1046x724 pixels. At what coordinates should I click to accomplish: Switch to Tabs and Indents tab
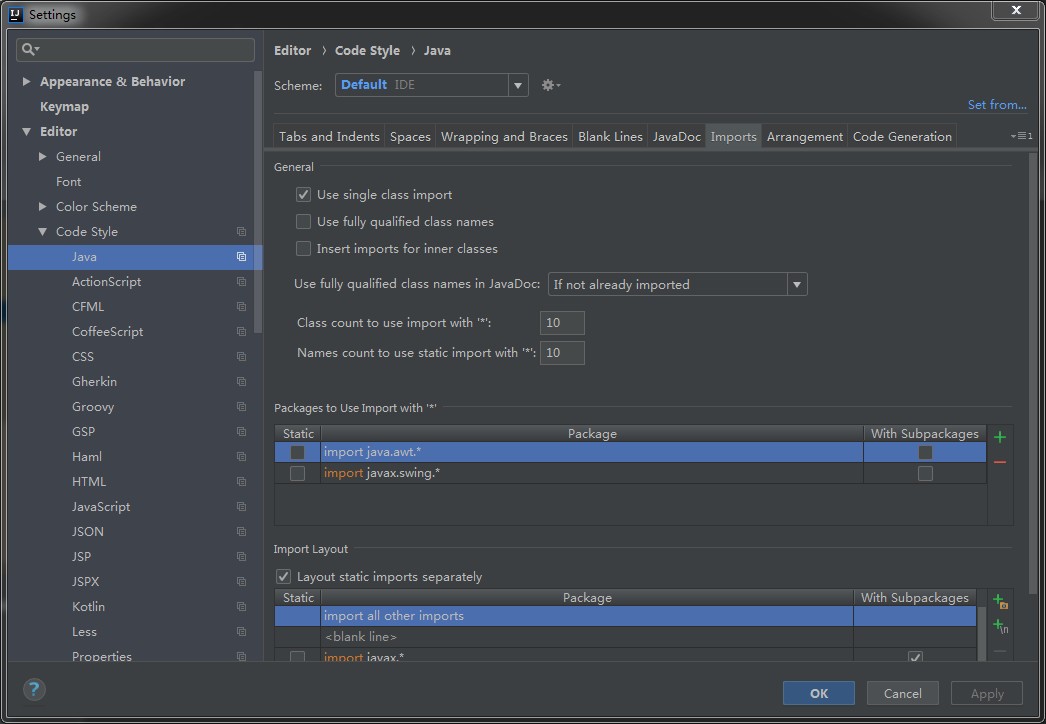(329, 136)
